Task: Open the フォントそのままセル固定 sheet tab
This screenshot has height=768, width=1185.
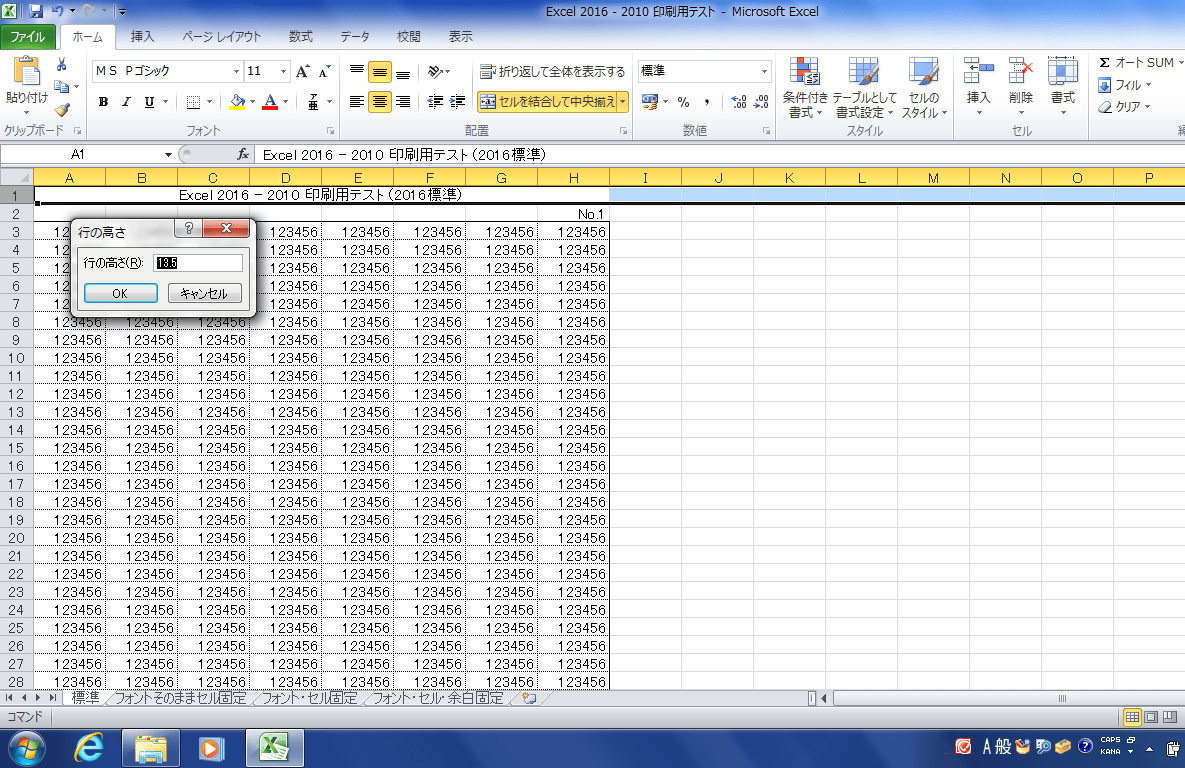Action: [180, 698]
